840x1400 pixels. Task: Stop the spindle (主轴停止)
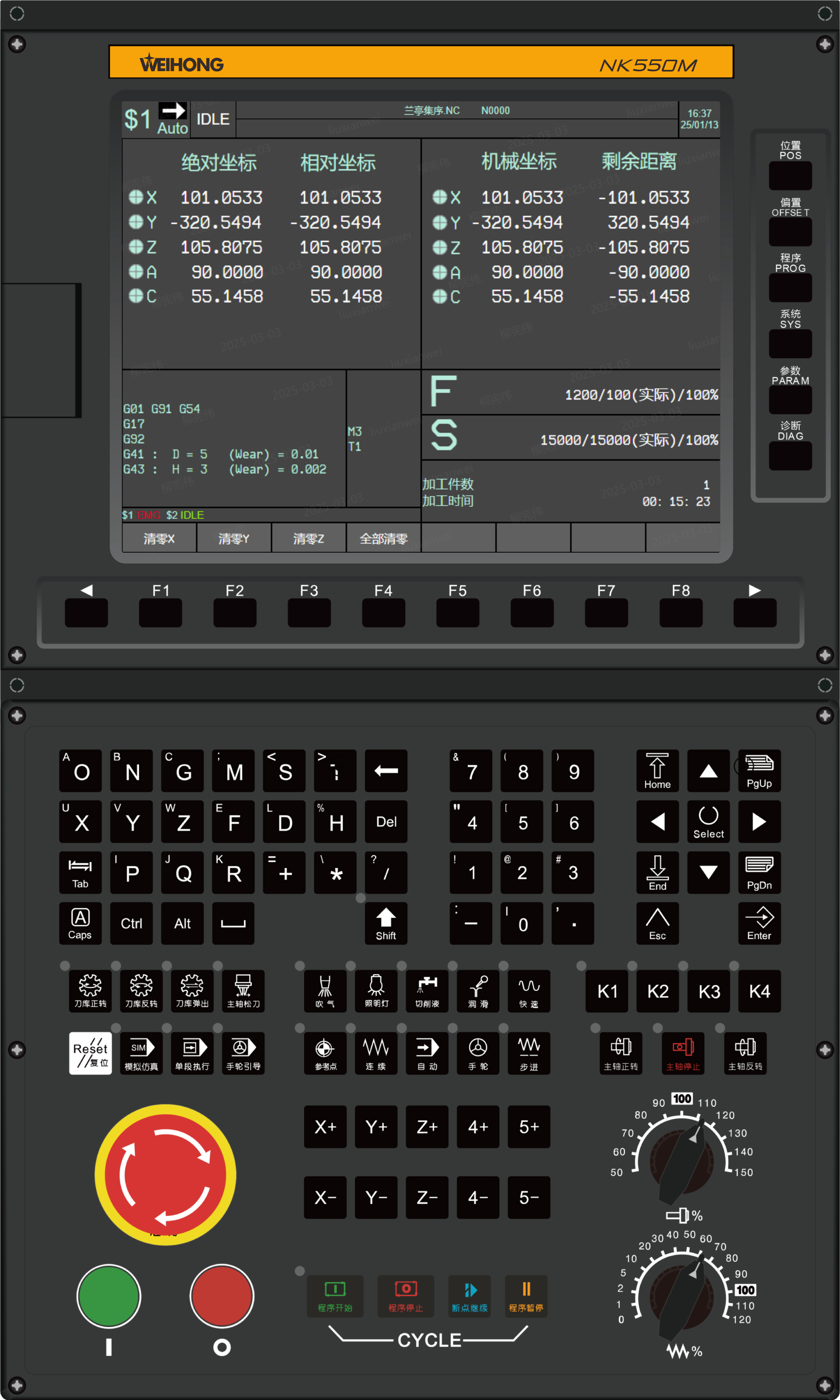[x=683, y=1053]
